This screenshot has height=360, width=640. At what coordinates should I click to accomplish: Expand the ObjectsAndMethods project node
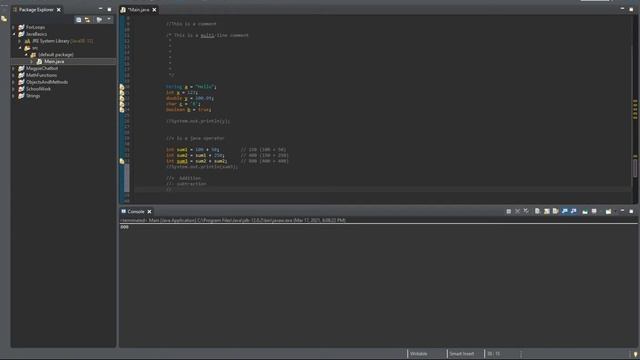coord(13,82)
